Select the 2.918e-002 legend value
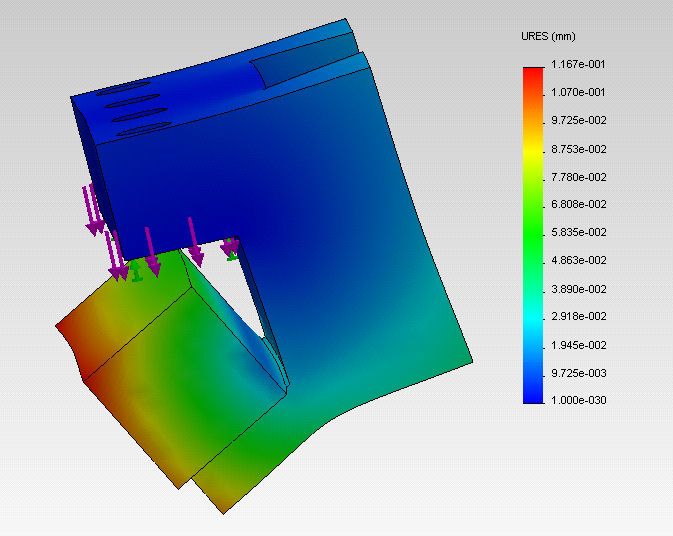The width and height of the screenshot is (673, 536). click(x=579, y=316)
